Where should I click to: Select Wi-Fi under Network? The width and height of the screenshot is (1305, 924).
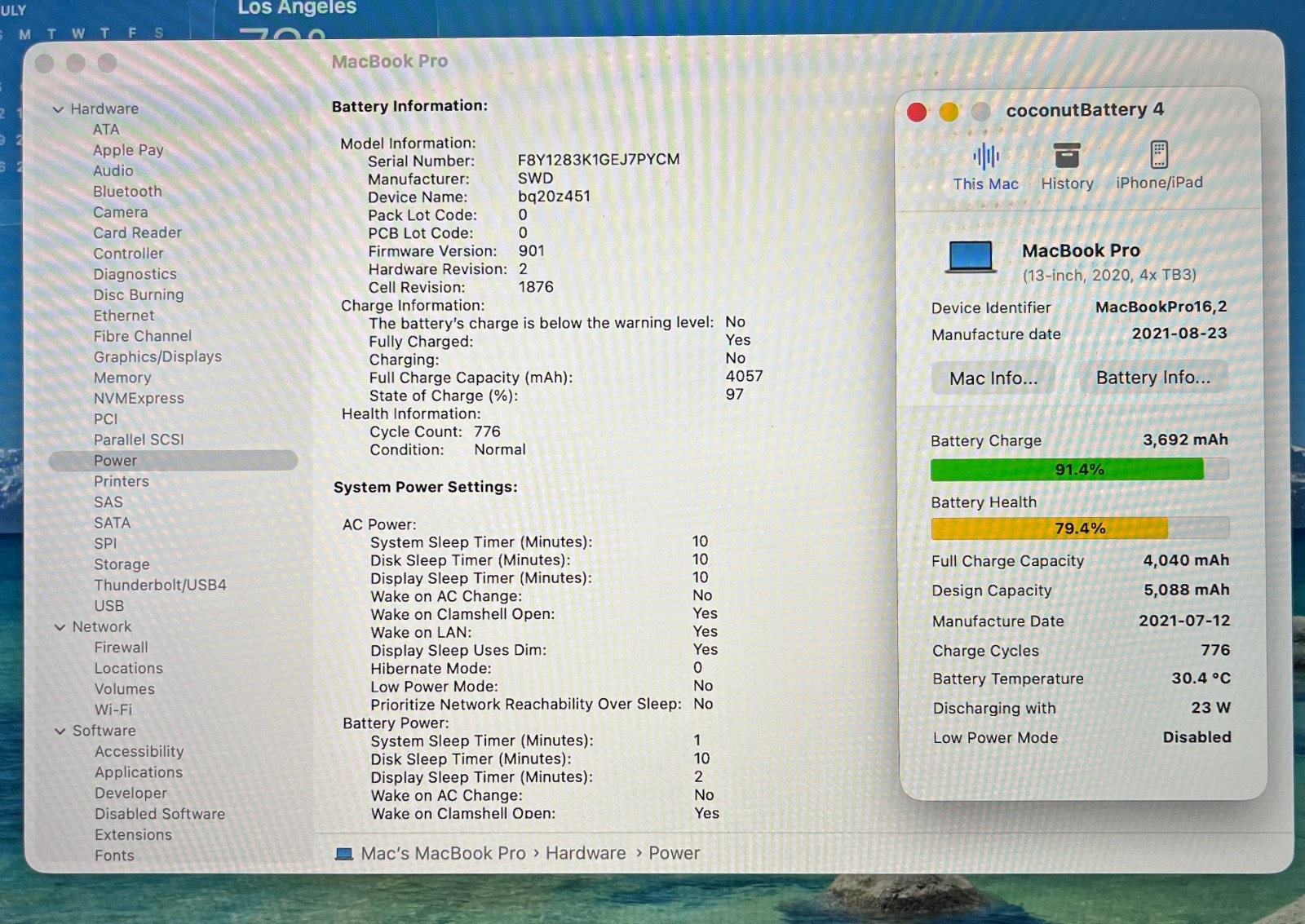click(113, 710)
